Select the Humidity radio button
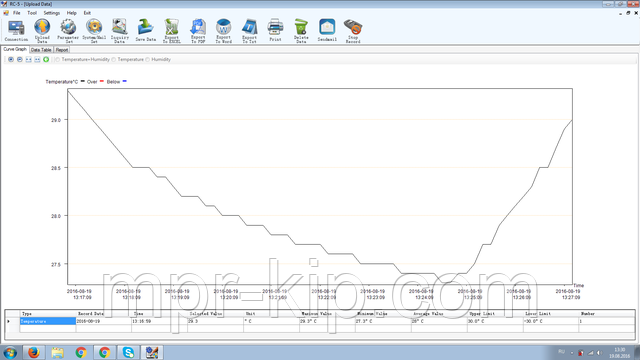 [x=148, y=60]
